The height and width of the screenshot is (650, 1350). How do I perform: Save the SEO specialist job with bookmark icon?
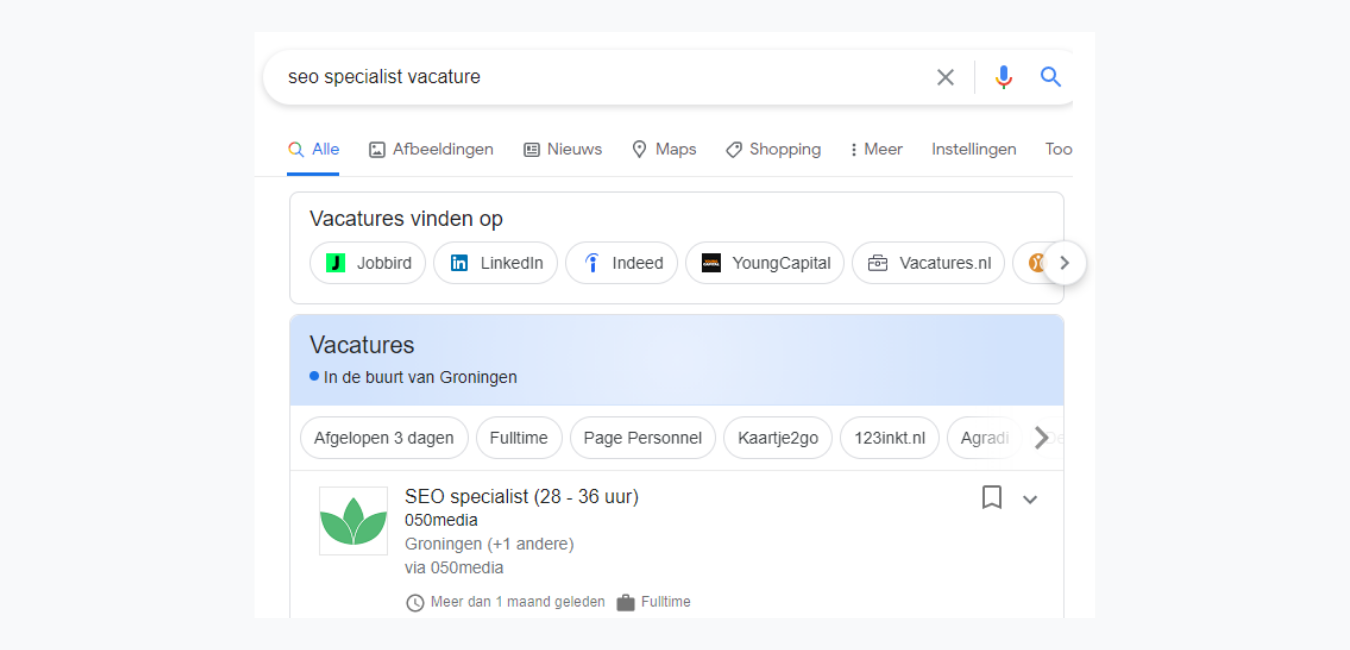(992, 497)
